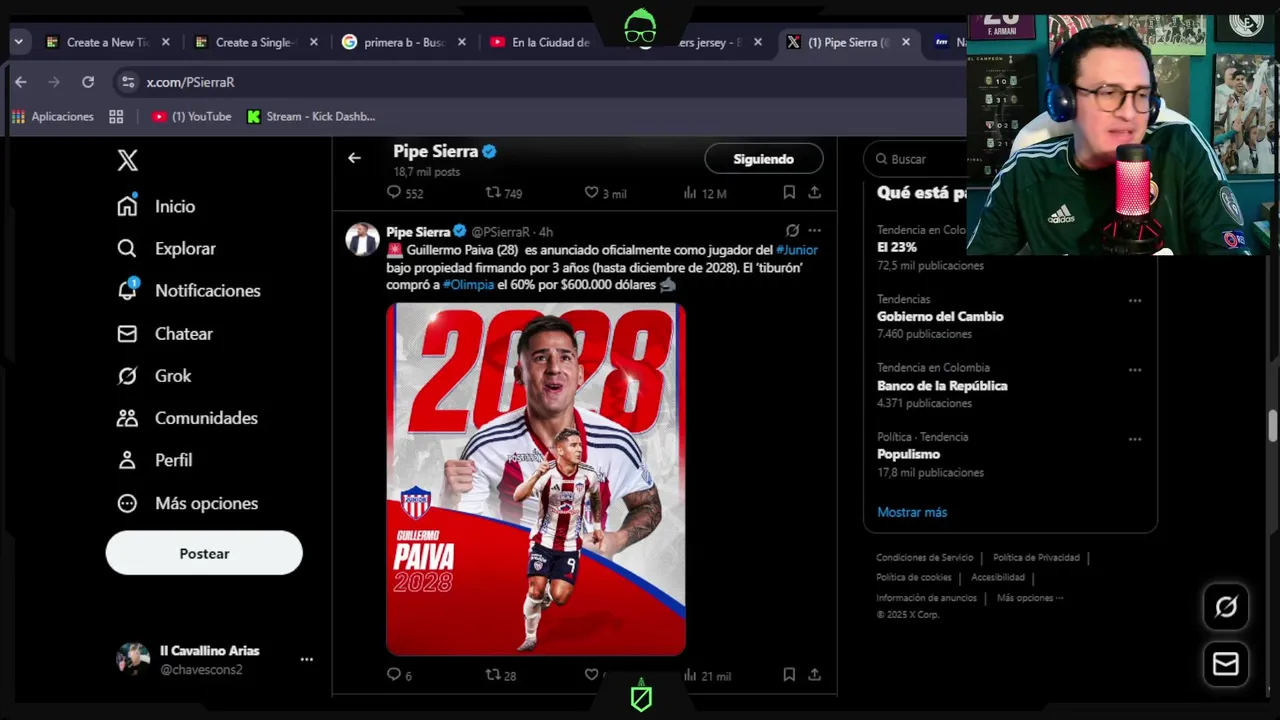Reply to Paiva post with 6 replies
The image size is (1280, 720).
(x=399, y=675)
